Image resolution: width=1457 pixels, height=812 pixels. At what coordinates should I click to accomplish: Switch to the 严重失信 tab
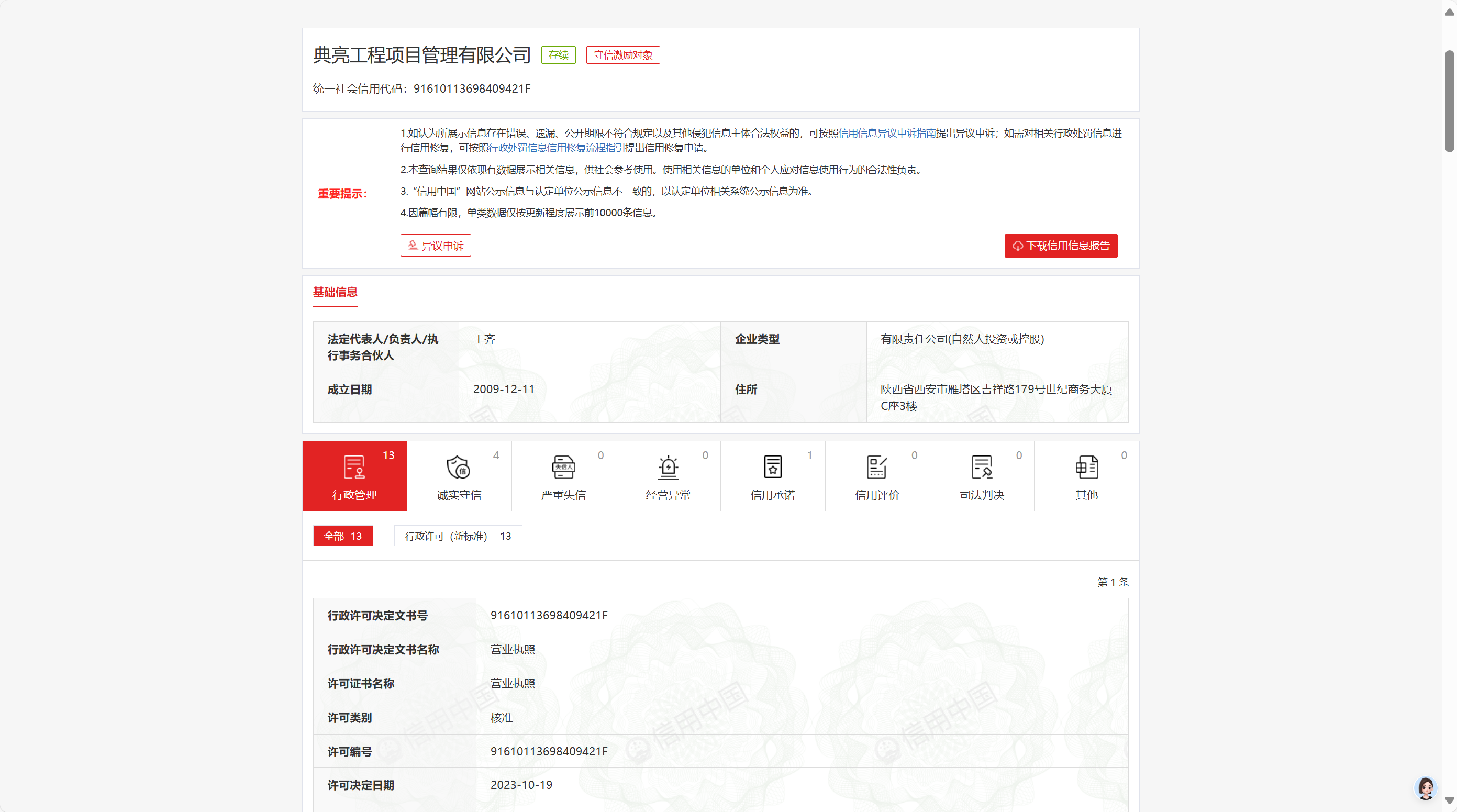click(563, 475)
